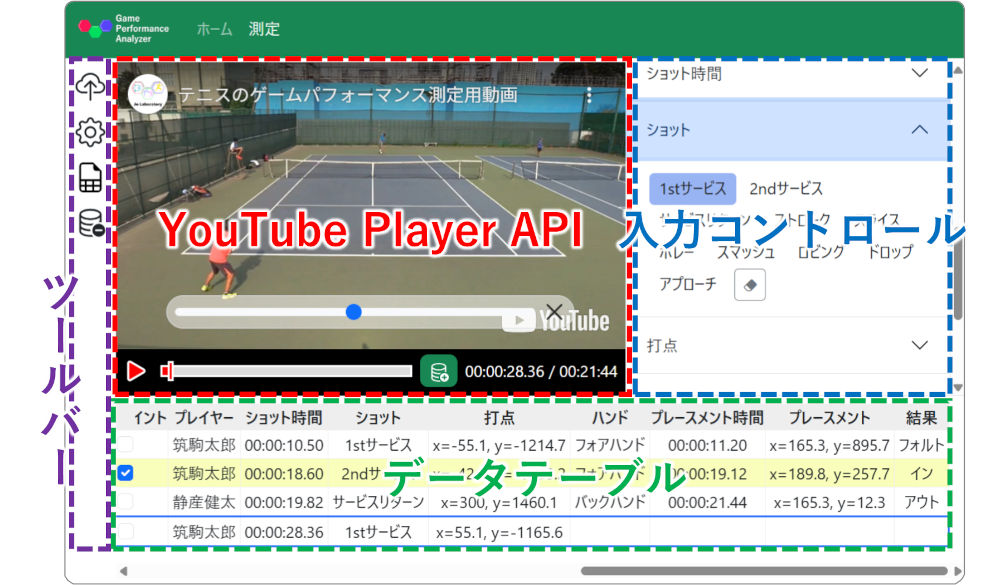Go to the ホーム menu item
The height and width of the screenshot is (585, 1000).
click(x=214, y=29)
